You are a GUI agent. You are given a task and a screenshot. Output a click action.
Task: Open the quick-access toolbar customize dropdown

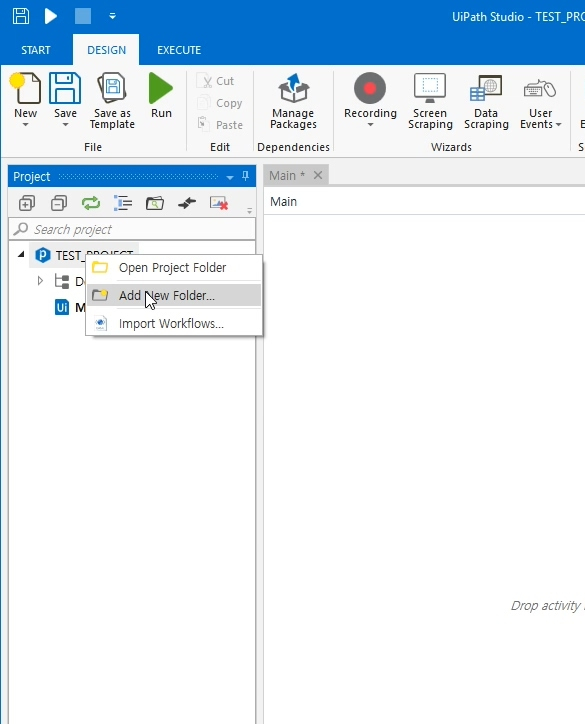(x=112, y=16)
